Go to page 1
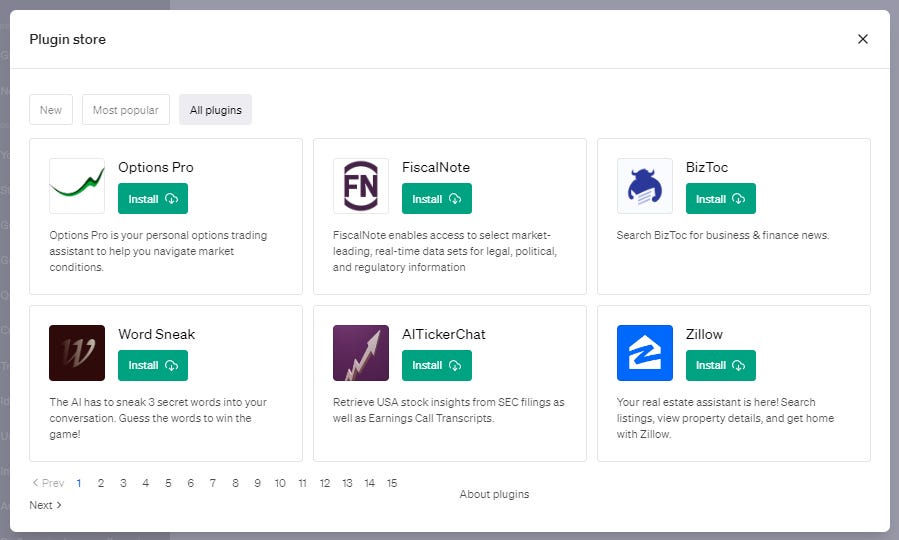Viewport: 899px width, 540px height. point(79,483)
